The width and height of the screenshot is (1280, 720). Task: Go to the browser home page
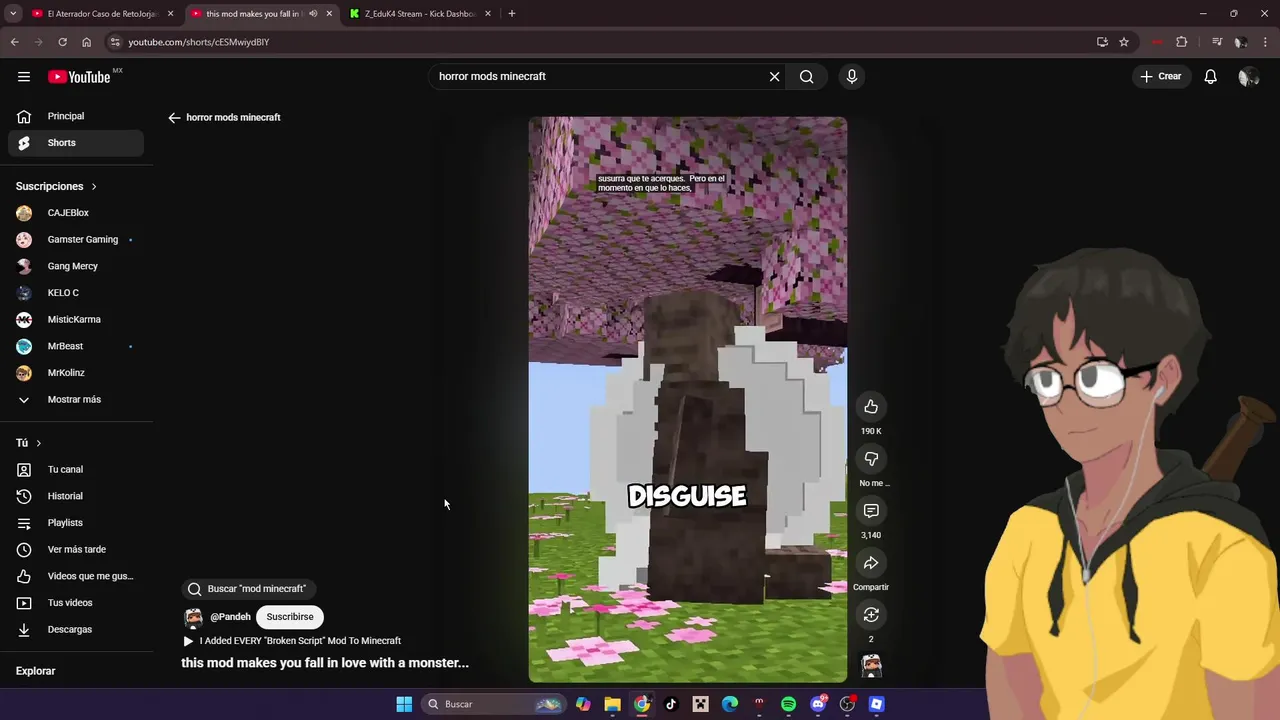pyautogui.click(x=87, y=42)
